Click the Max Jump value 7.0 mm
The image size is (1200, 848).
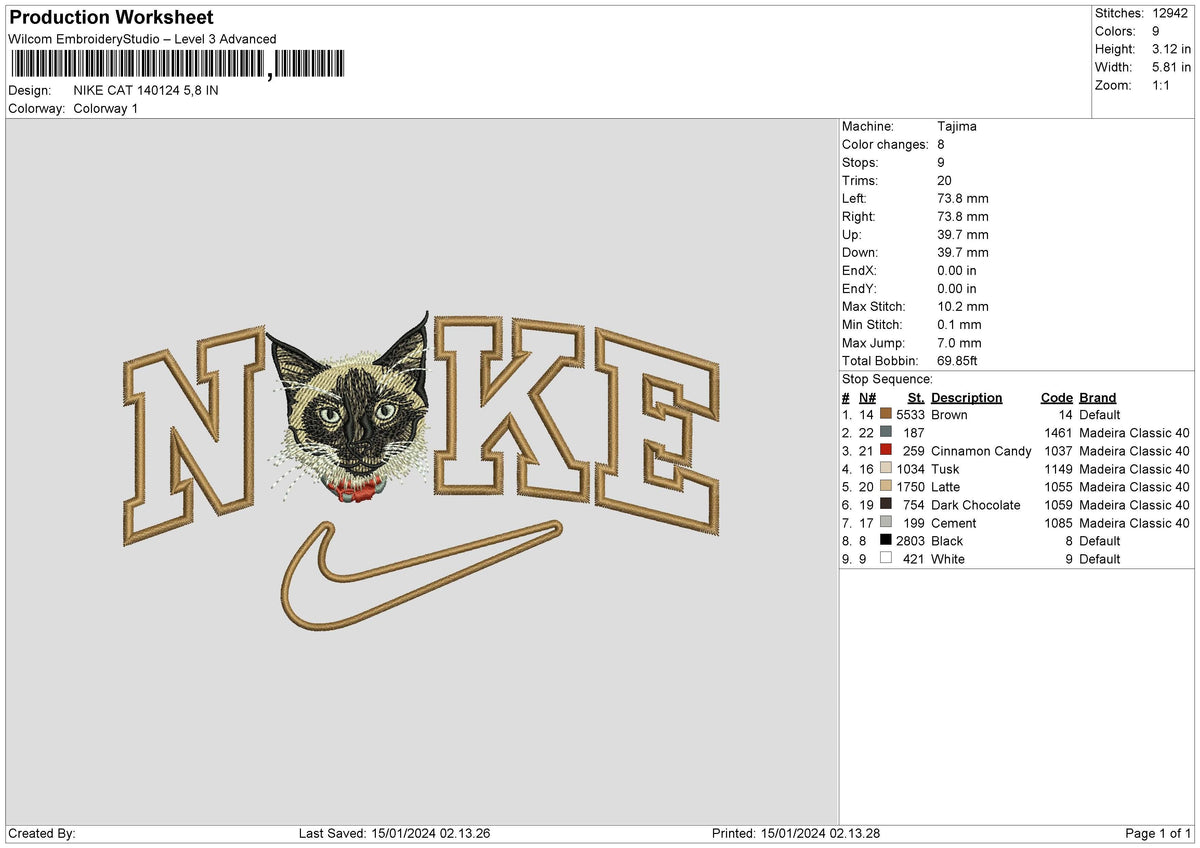(960, 342)
